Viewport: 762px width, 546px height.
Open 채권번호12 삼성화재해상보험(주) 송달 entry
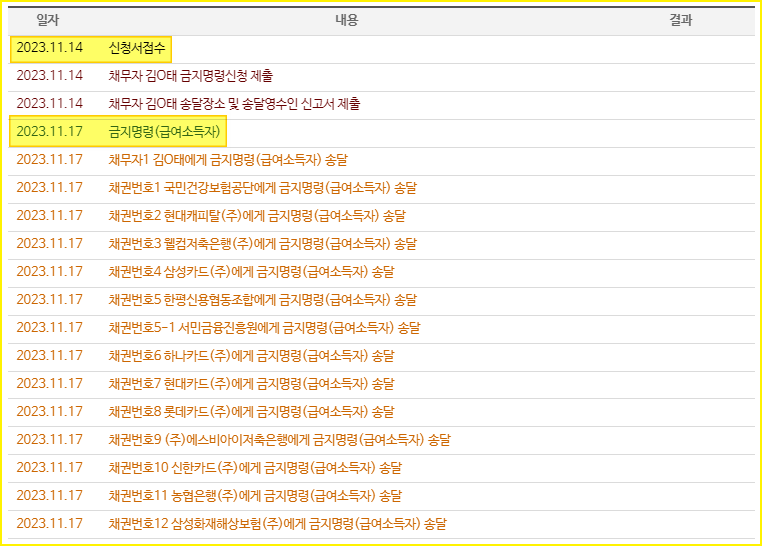[x=277, y=524]
